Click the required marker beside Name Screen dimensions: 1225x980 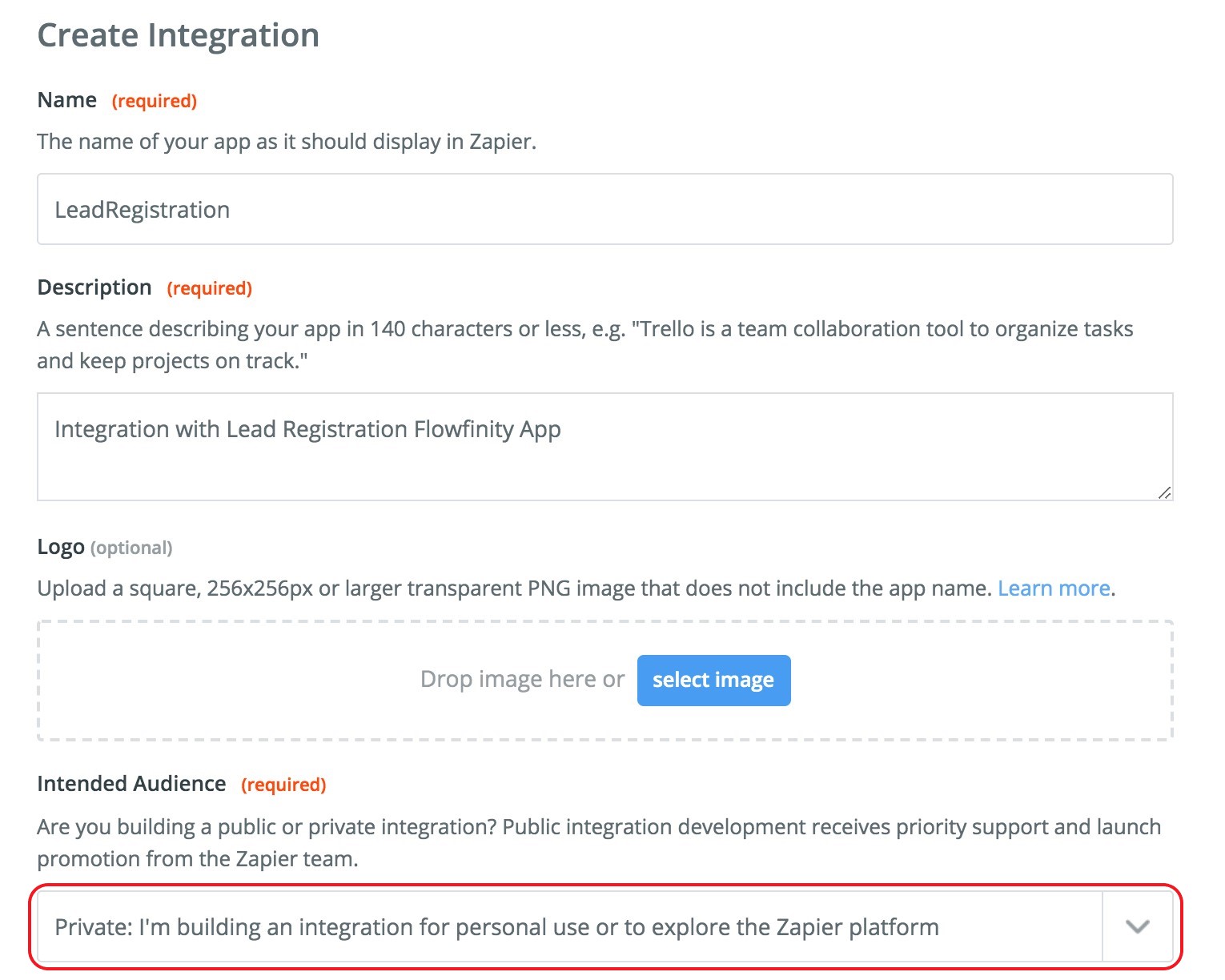coord(155,101)
